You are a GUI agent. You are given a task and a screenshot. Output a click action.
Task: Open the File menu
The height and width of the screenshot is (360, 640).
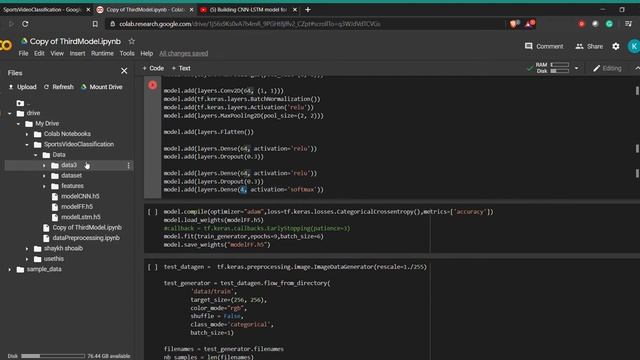coord(23,53)
